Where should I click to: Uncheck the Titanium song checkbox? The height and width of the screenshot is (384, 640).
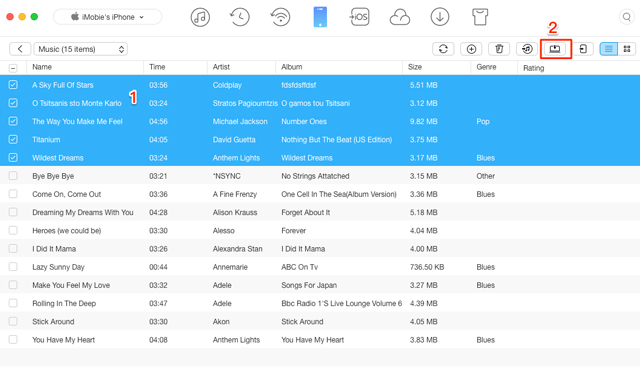(x=13, y=139)
